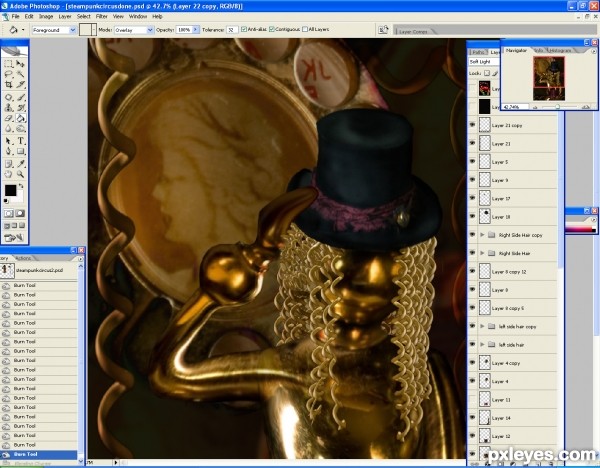Select the Type tool
600x468 pixels.
[20, 141]
